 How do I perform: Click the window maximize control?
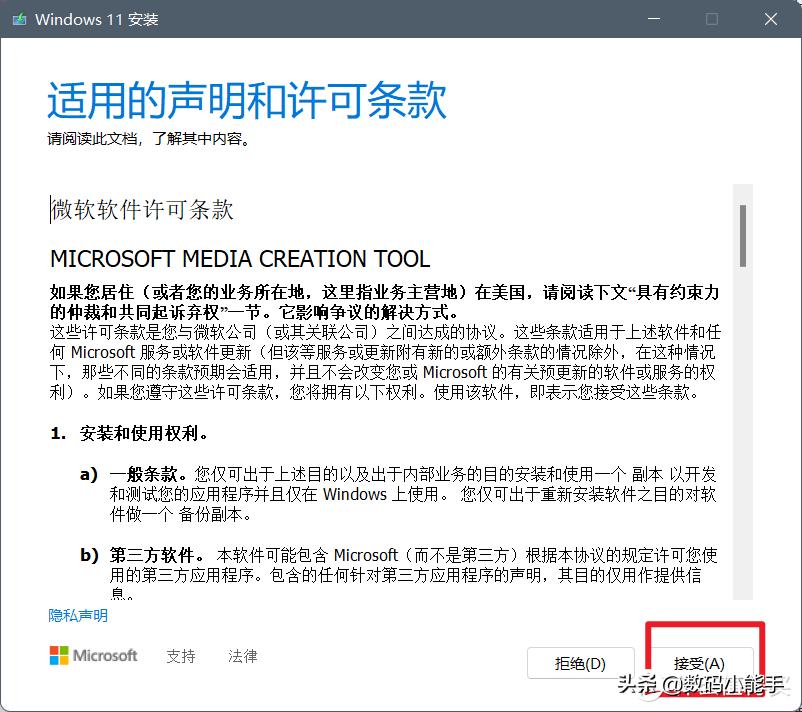tap(710, 19)
